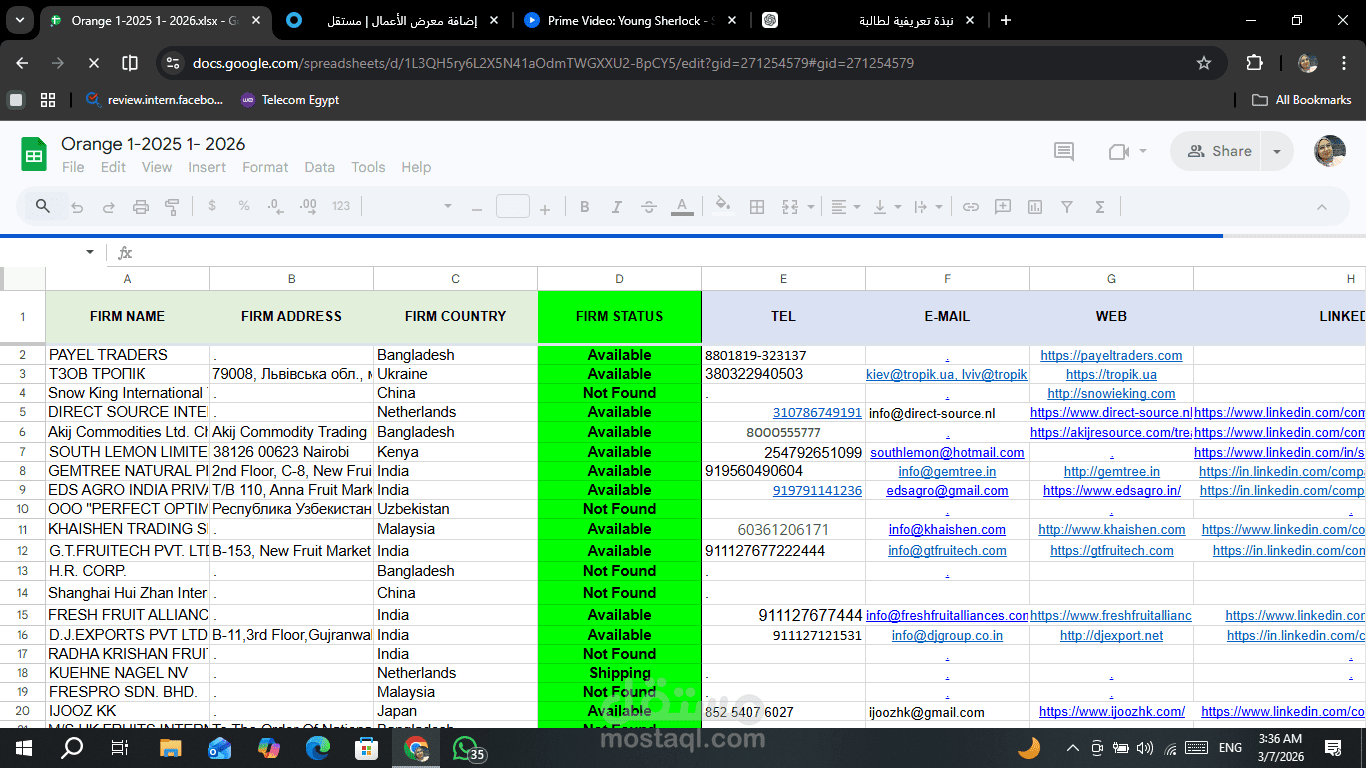Click the Insert link icon
This screenshot has width=1366, height=768.
(x=971, y=207)
